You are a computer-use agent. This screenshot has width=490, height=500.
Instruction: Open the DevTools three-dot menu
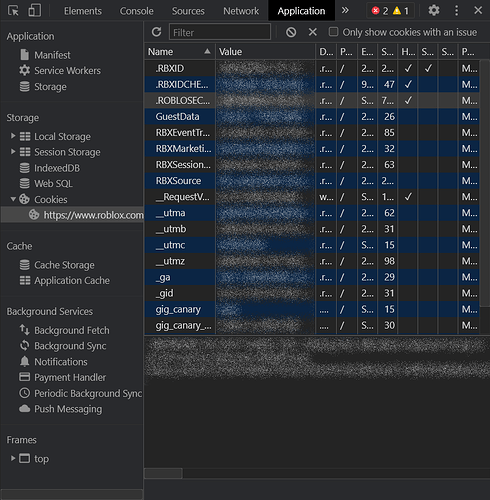tap(456, 11)
